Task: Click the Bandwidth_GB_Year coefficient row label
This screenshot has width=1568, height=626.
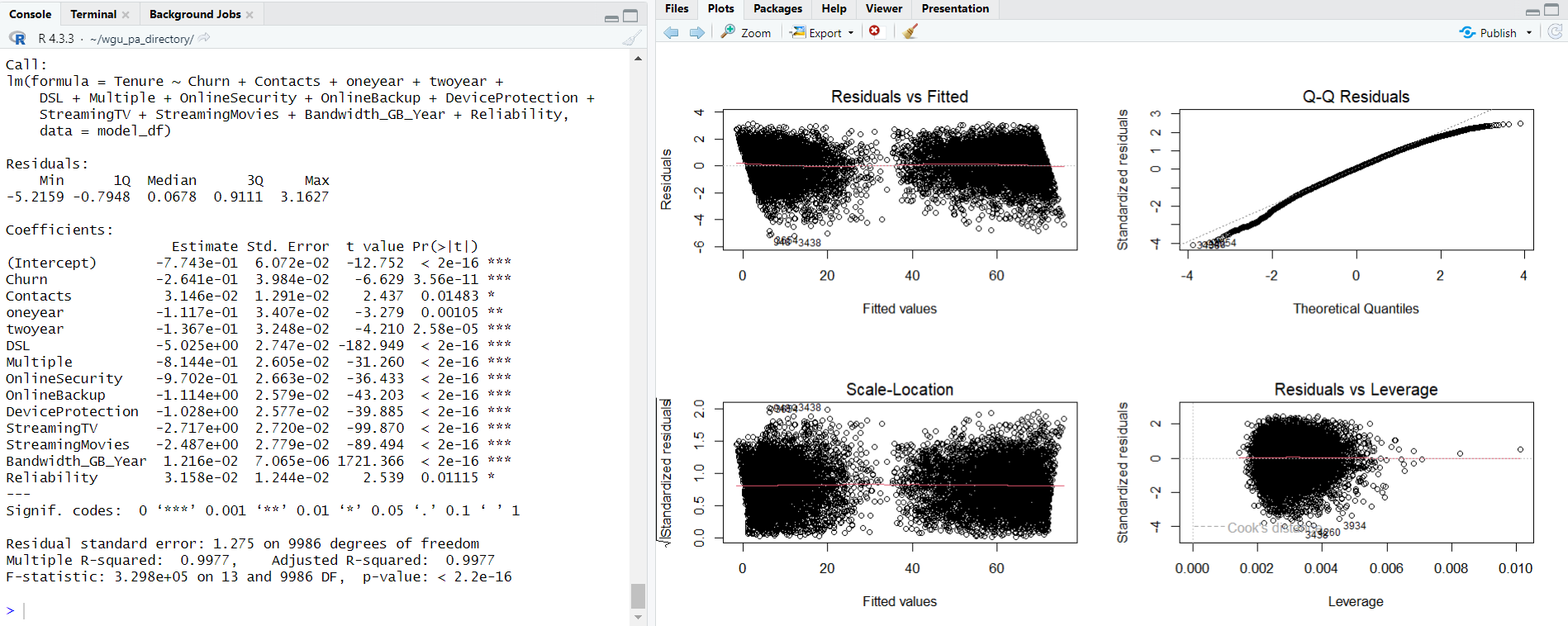Action: click(76, 461)
